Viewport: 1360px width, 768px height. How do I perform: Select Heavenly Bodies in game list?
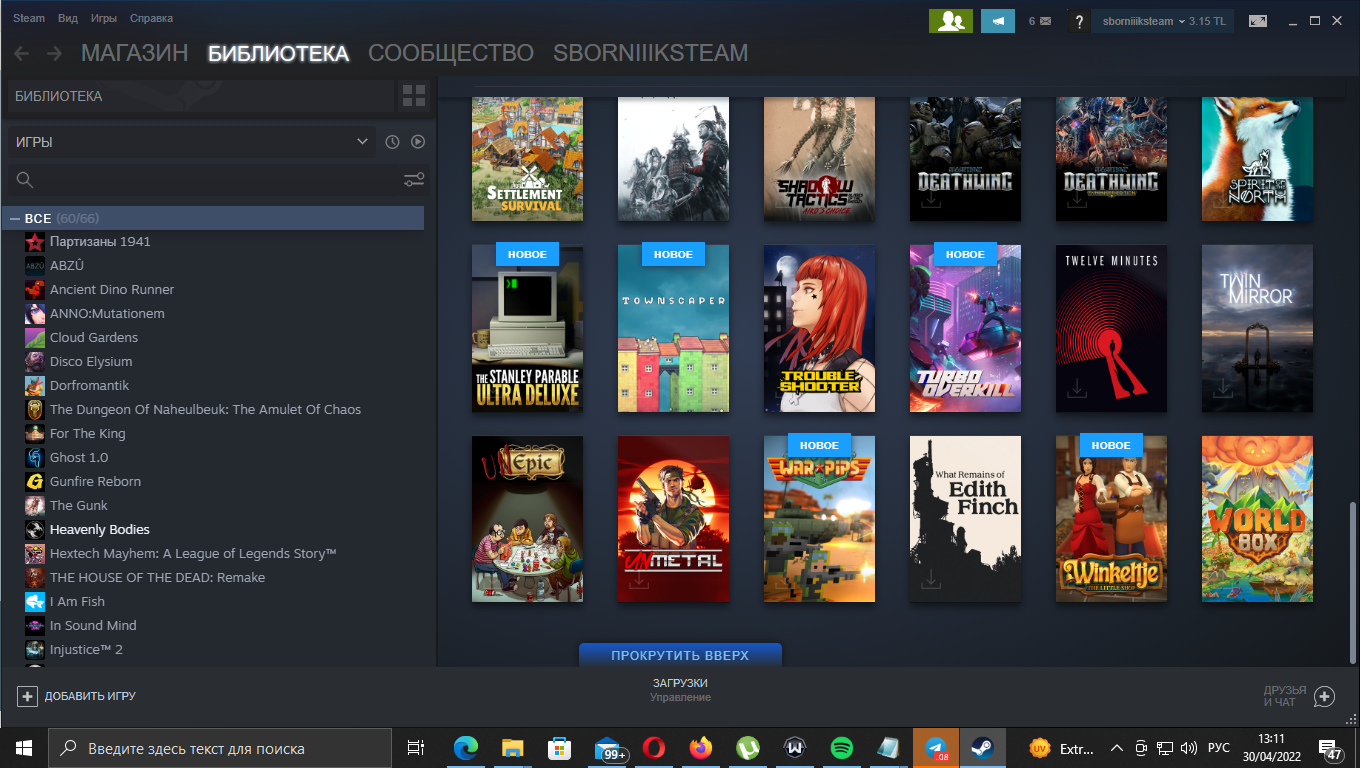(100, 529)
